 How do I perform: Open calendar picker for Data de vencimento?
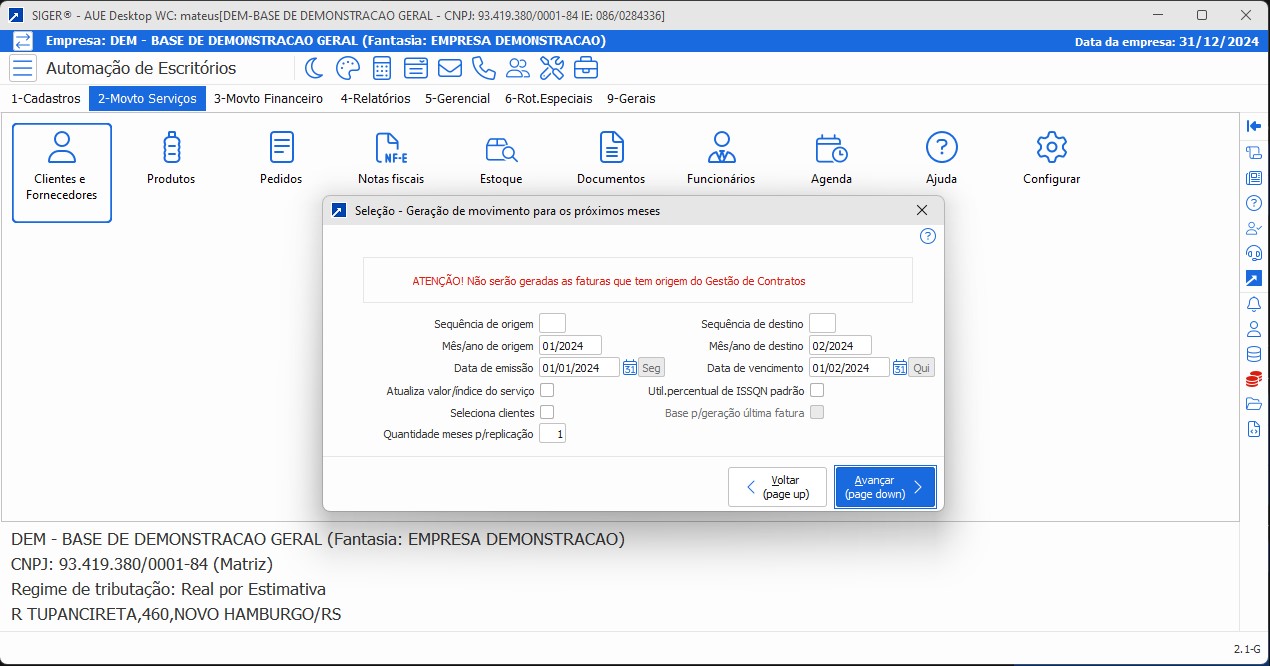coord(900,368)
